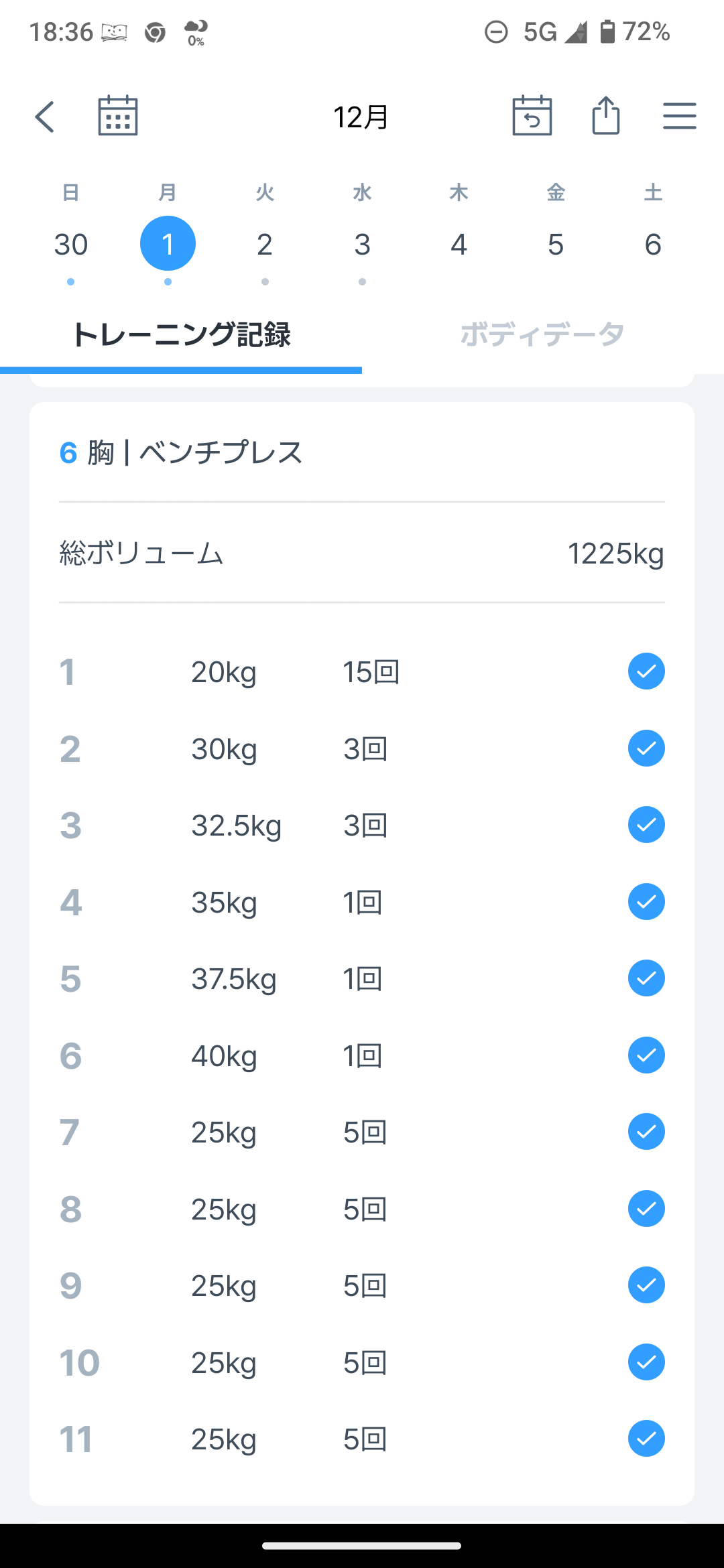Choose Wednesday the 3rd in week strip
The width and height of the screenshot is (724, 1568).
tap(362, 245)
